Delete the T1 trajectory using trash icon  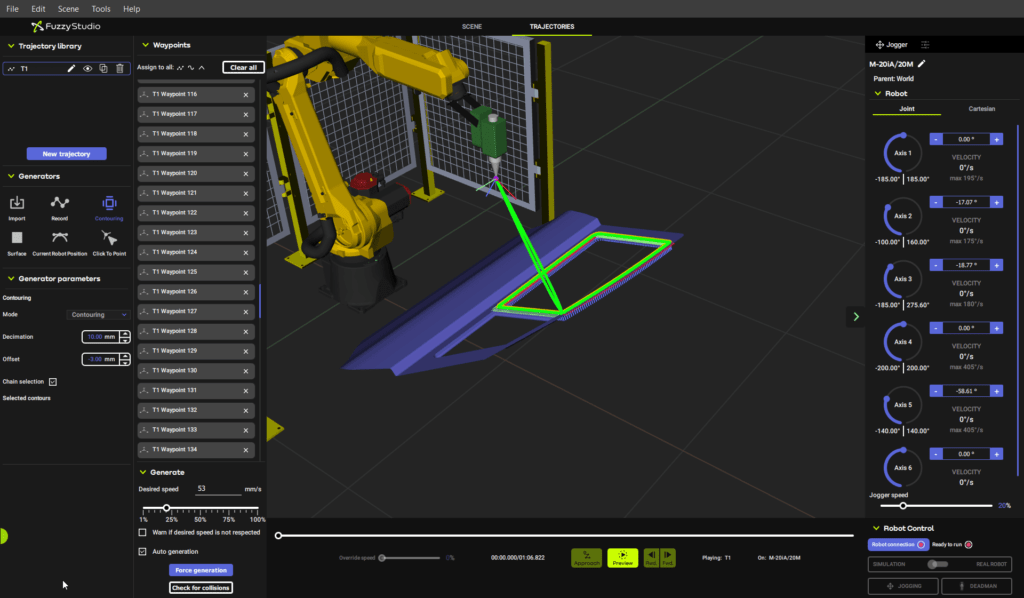pos(120,68)
